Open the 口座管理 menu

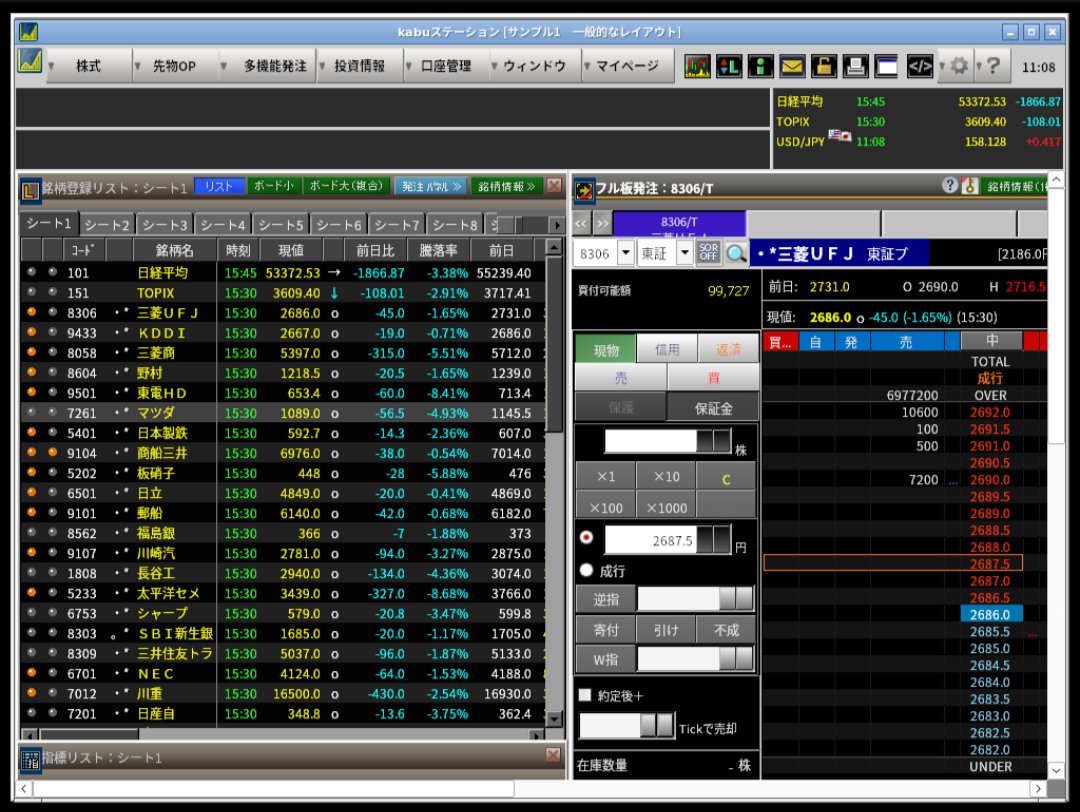coord(446,66)
